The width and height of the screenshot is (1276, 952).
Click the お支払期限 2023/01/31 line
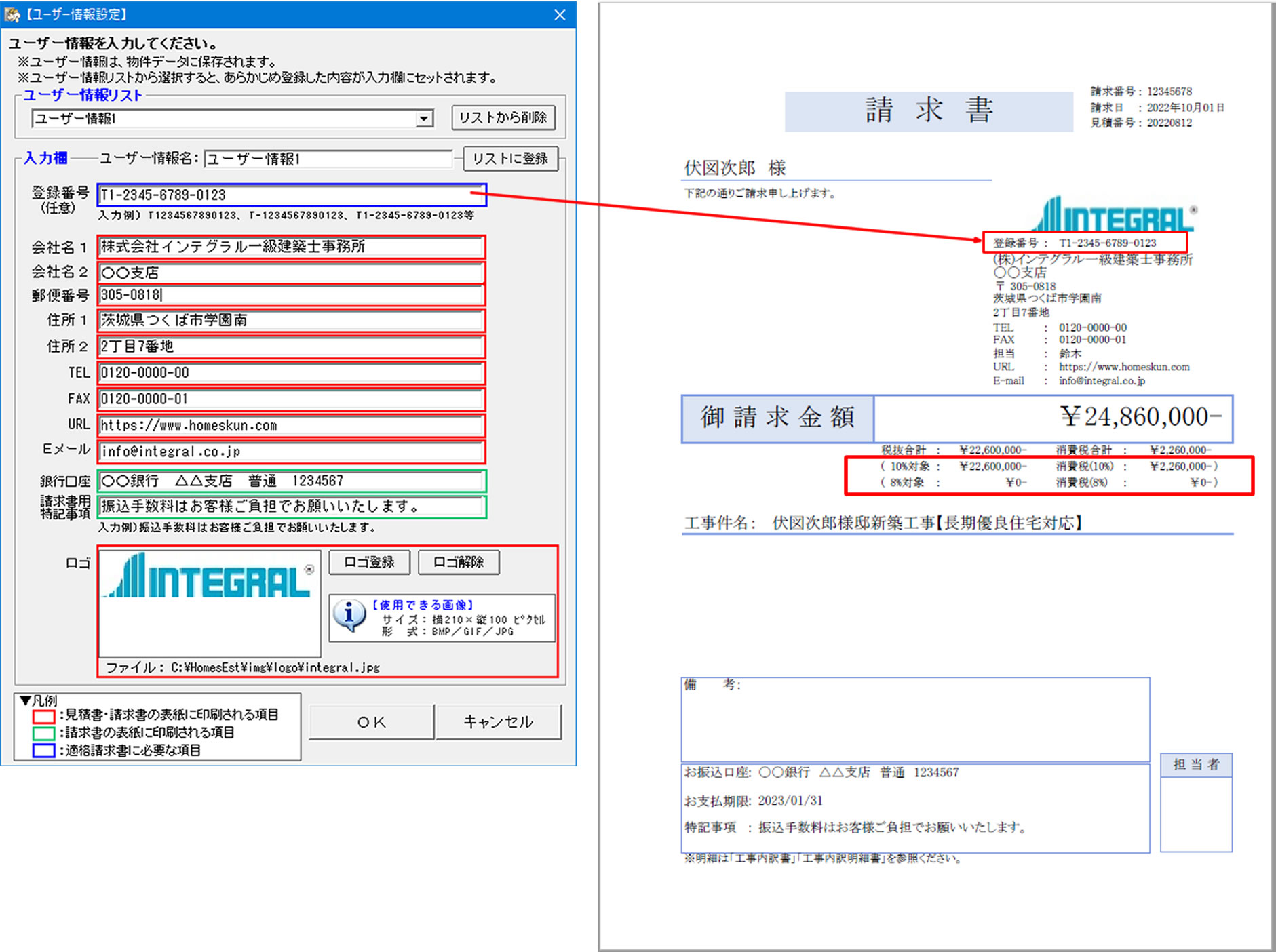pyautogui.click(x=753, y=801)
